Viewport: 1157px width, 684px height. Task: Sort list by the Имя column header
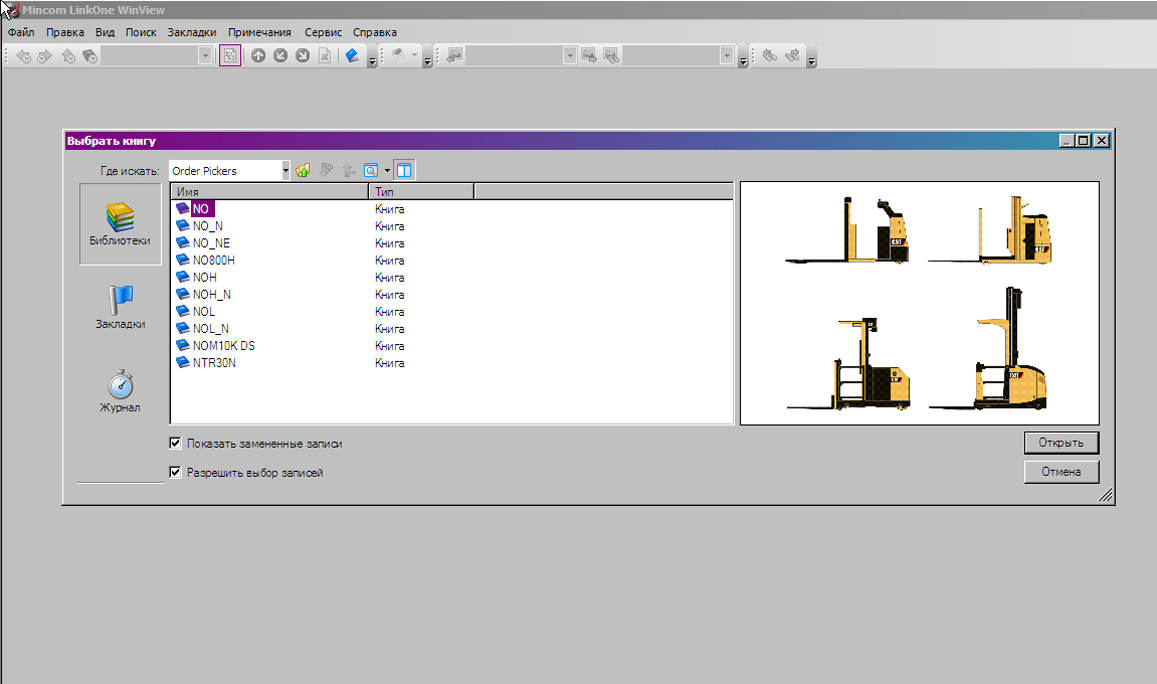pos(269,191)
